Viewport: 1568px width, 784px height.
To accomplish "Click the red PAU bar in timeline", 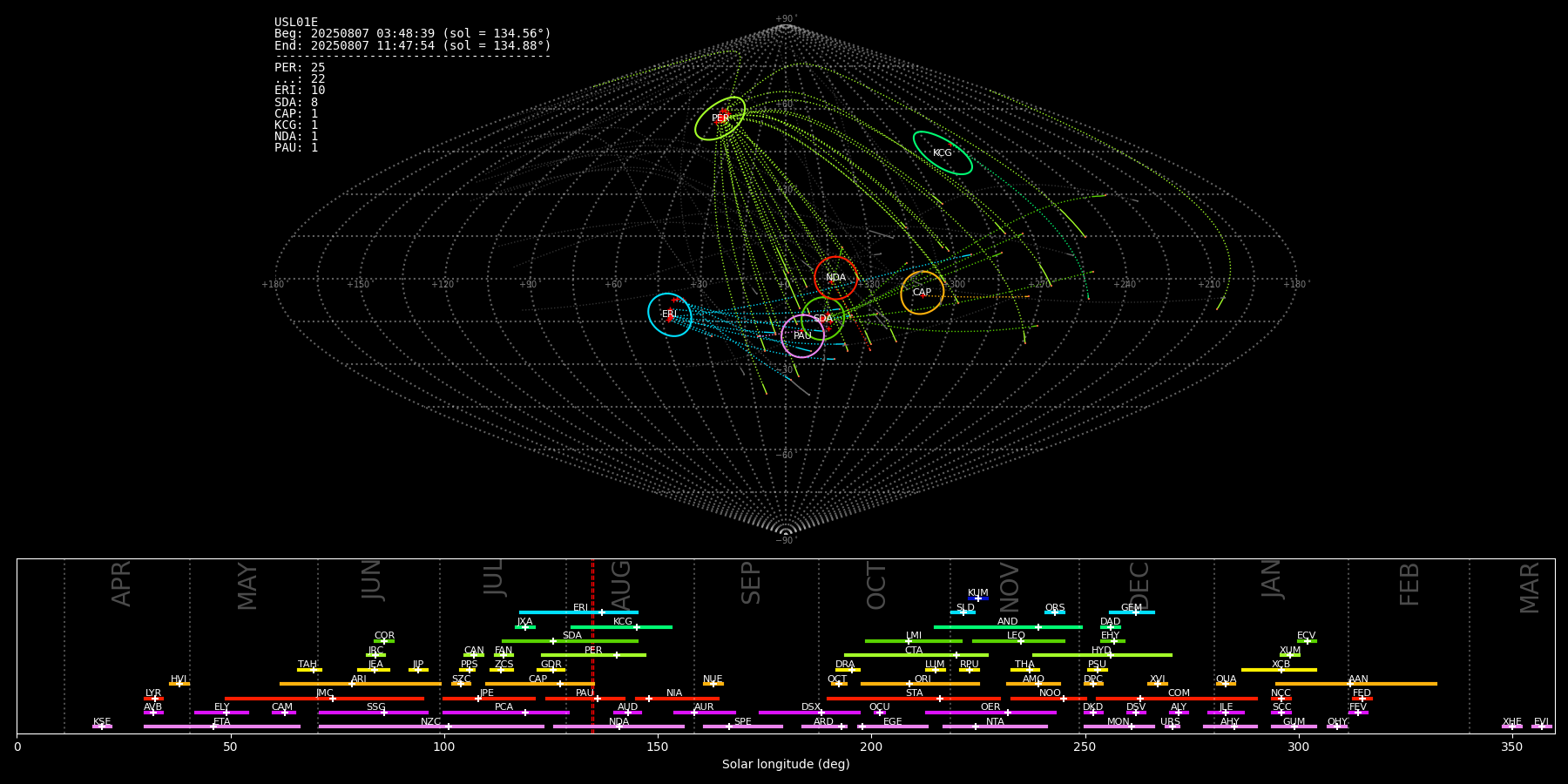I will pyautogui.click(x=585, y=698).
